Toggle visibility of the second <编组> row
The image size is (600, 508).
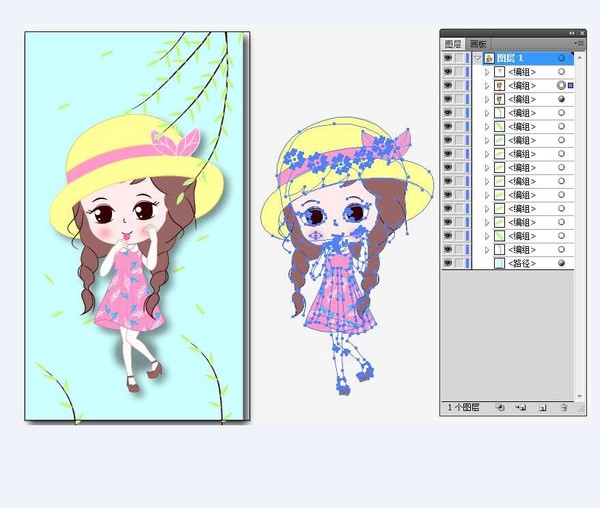(448, 85)
